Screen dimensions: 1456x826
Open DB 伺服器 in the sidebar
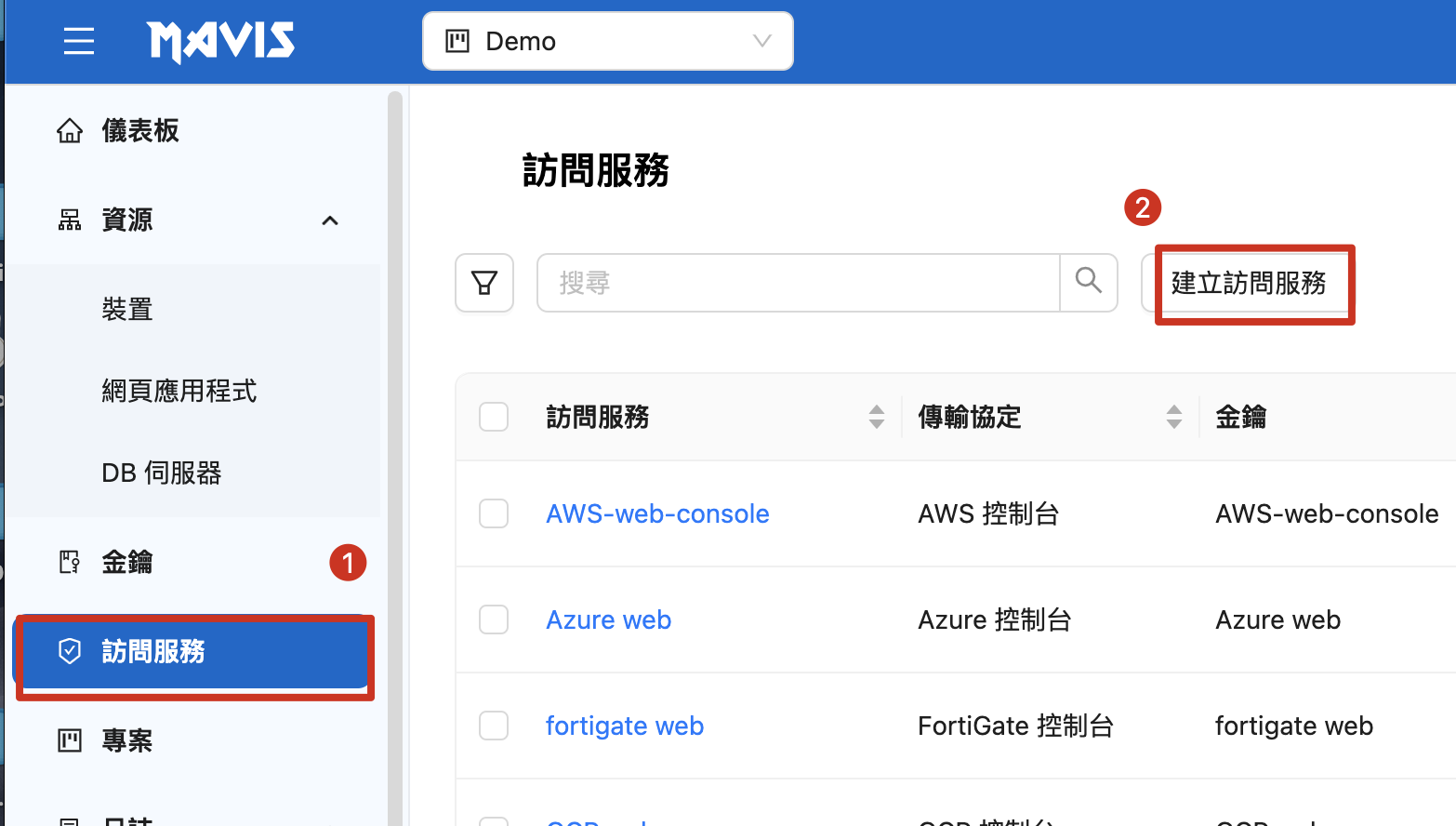coord(162,473)
